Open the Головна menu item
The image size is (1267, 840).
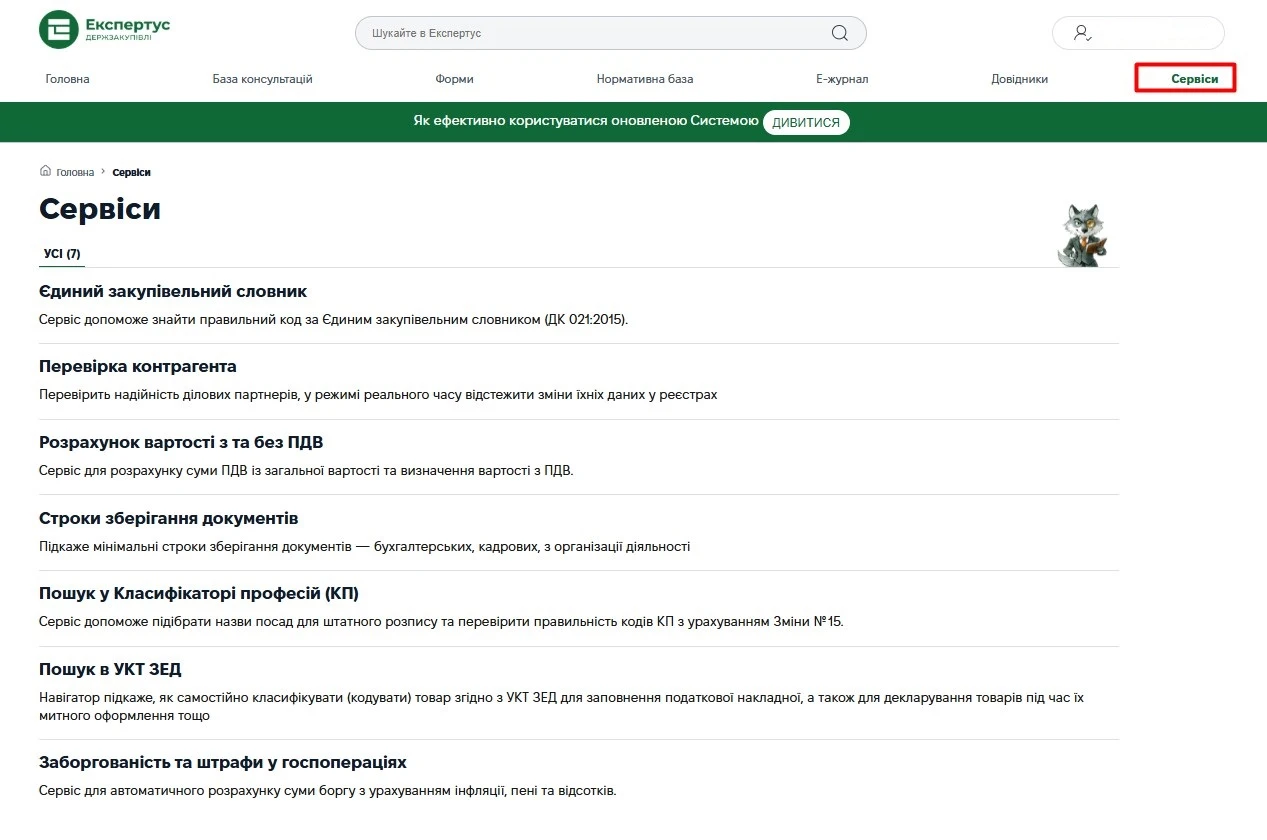point(67,79)
